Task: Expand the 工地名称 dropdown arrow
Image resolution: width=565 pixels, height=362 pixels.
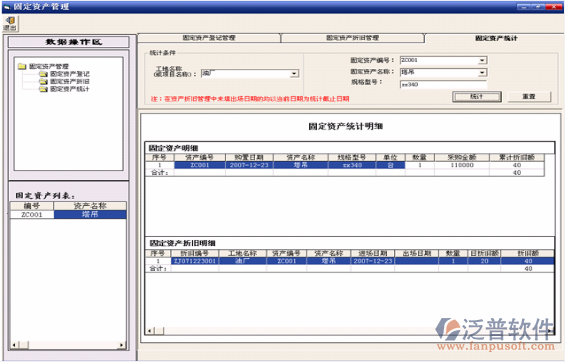Action: pyautogui.click(x=294, y=73)
